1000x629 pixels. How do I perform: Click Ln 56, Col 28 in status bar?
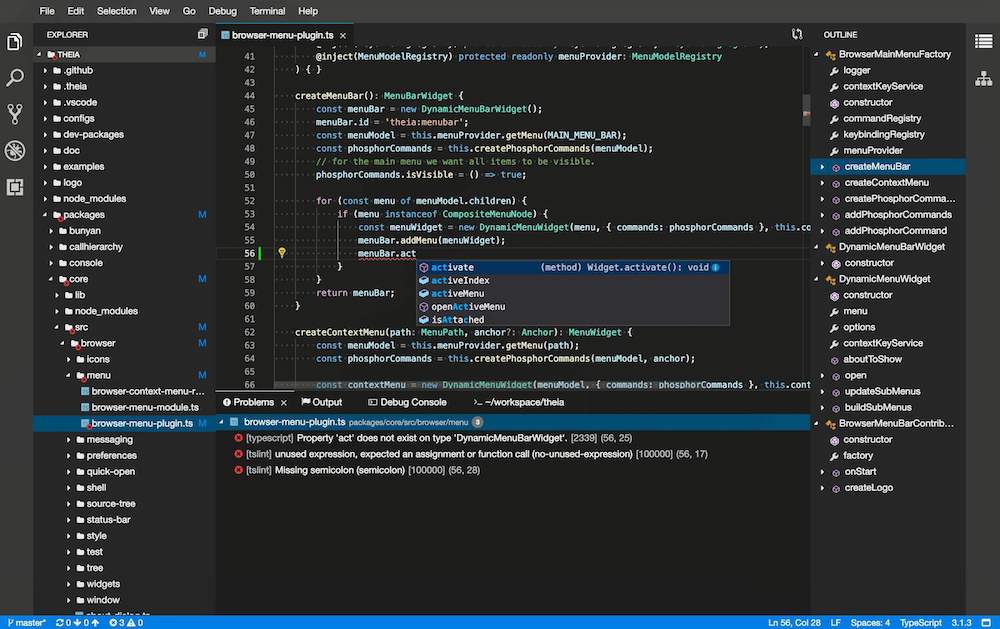794,623
